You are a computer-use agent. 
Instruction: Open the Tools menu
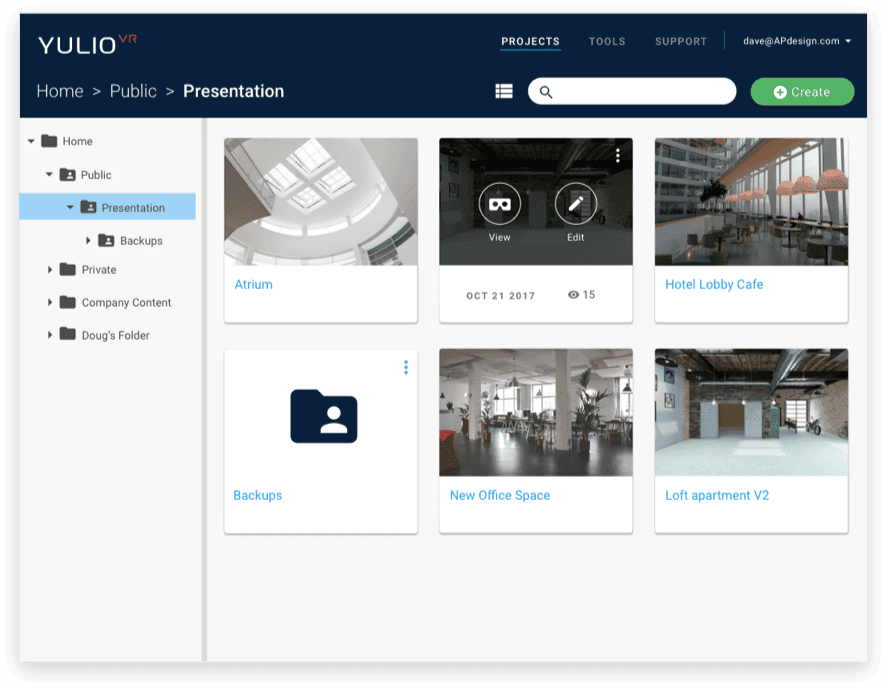tap(607, 41)
